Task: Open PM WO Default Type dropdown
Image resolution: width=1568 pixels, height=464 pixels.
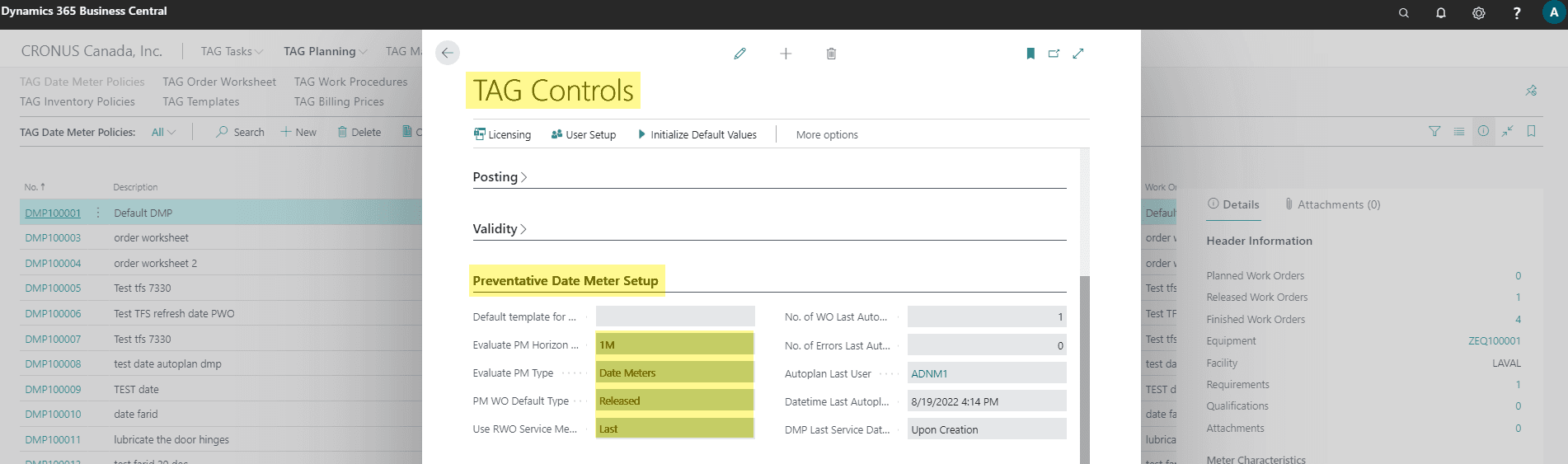Action: point(674,401)
